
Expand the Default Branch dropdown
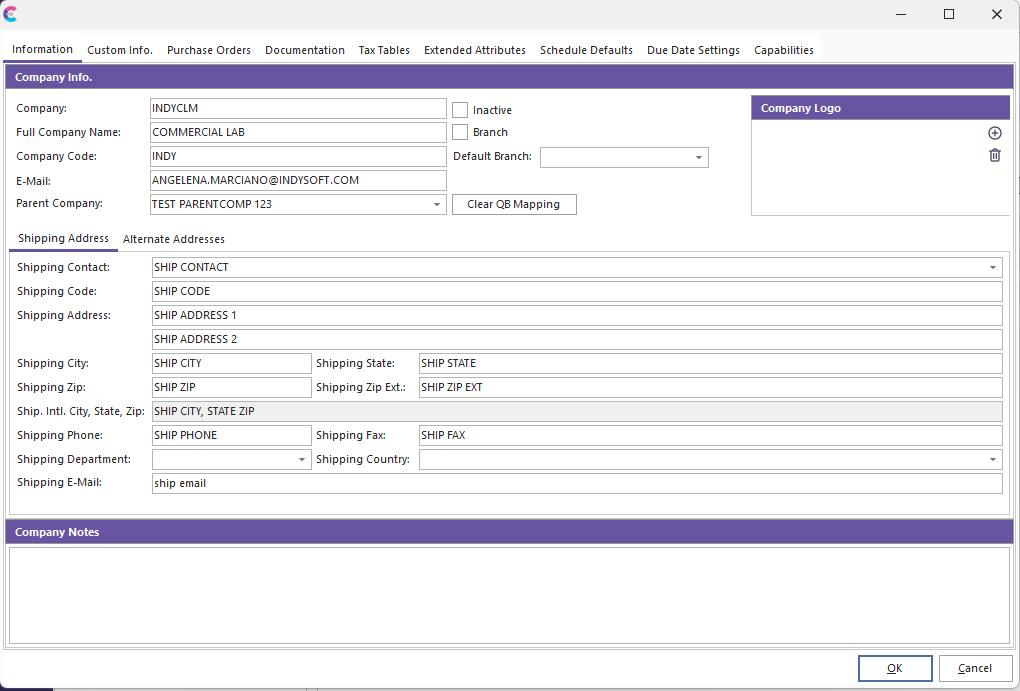[698, 157]
